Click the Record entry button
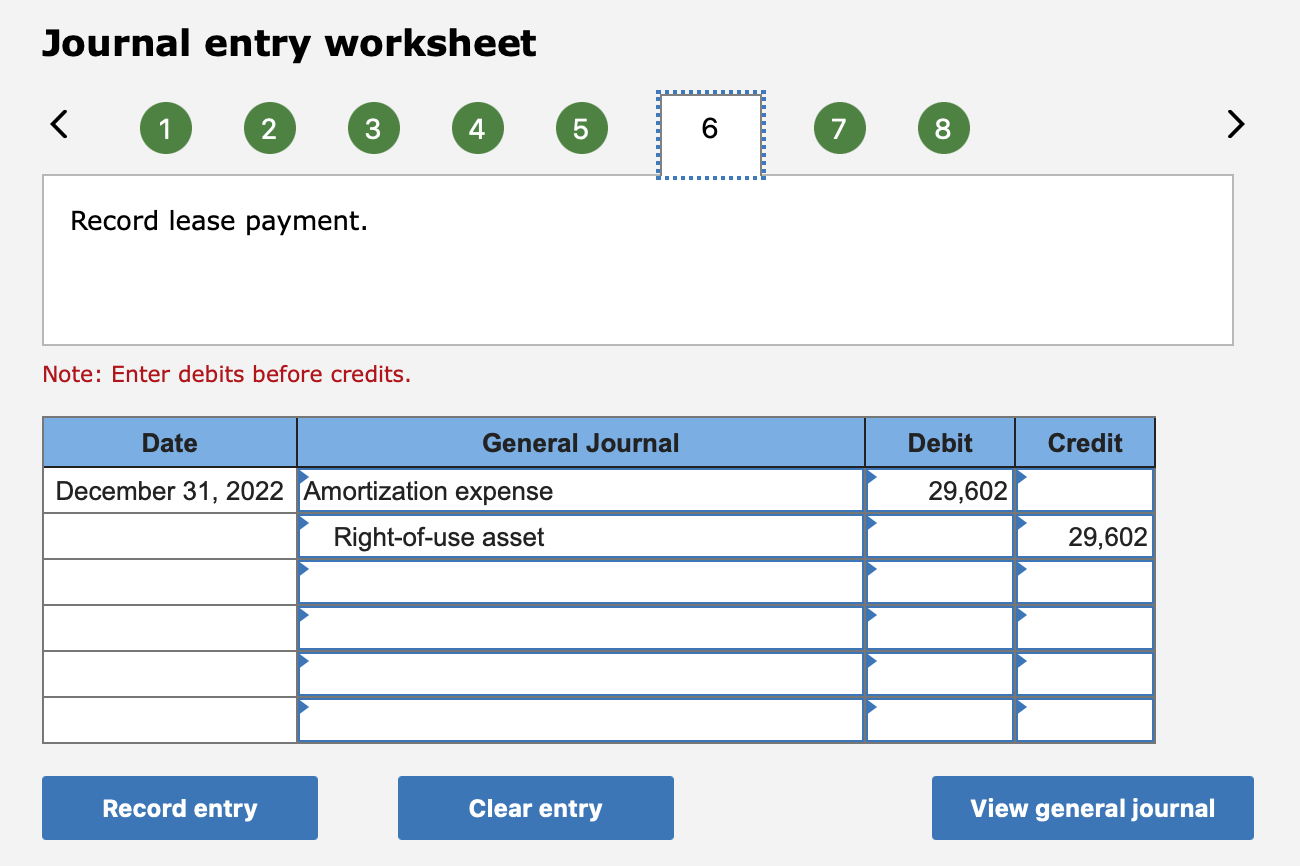Viewport: 1300px width, 866px height. tap(179, 808)
